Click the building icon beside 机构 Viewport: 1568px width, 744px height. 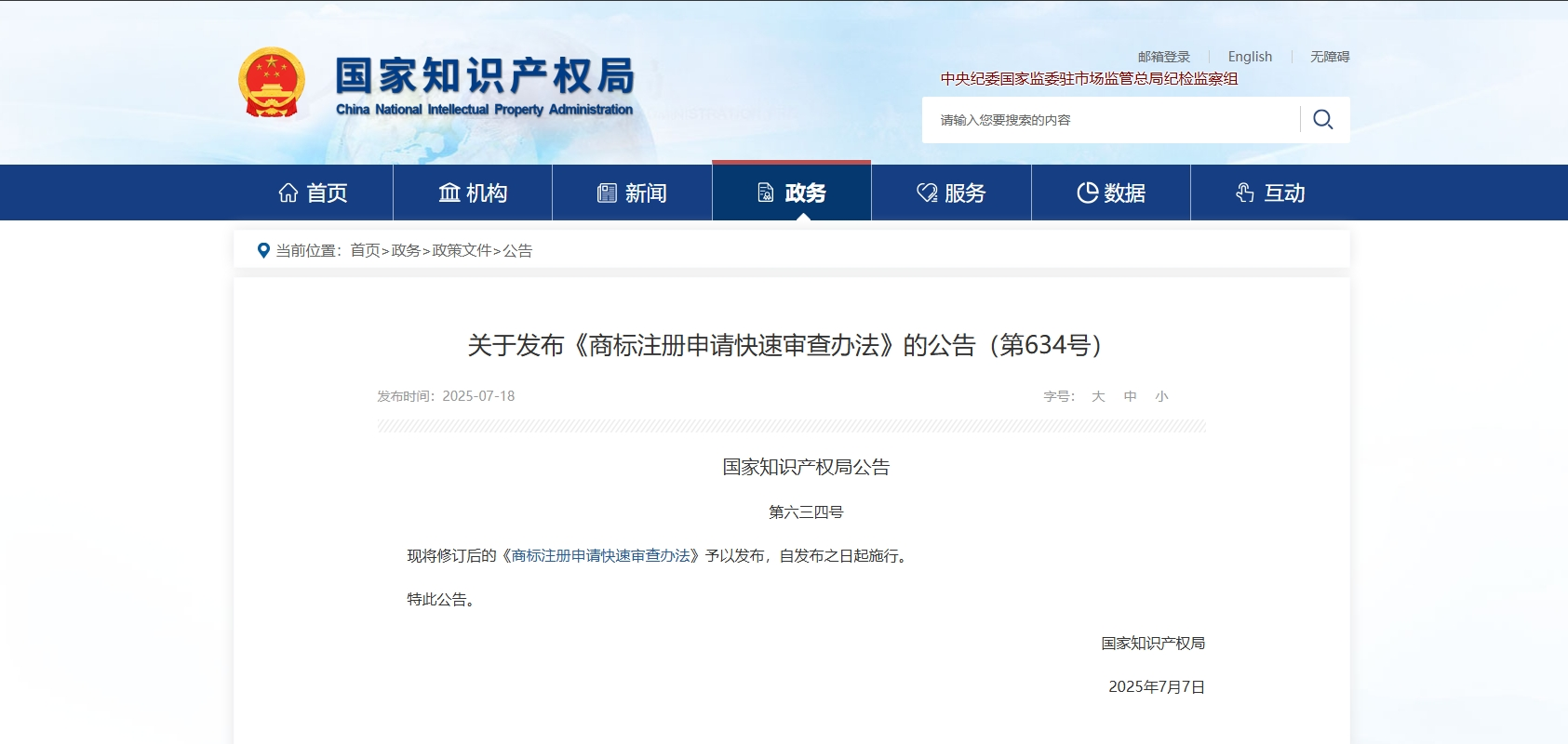coord(449,193)
